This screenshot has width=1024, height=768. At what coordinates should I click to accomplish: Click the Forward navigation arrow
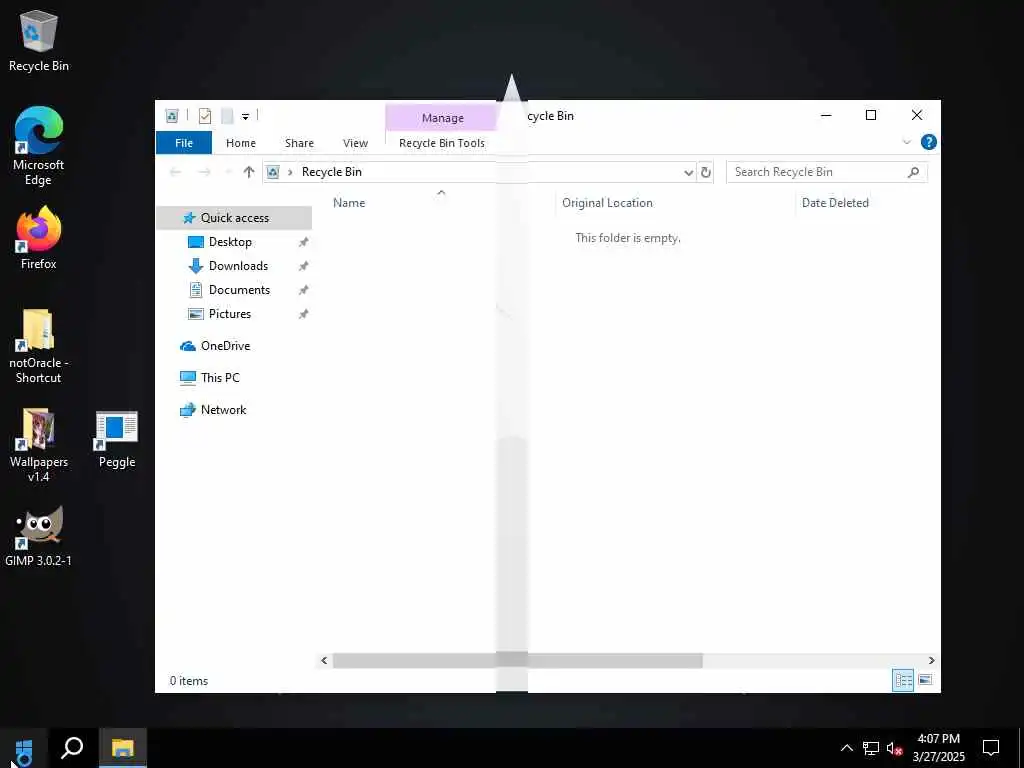pos(204,172)
